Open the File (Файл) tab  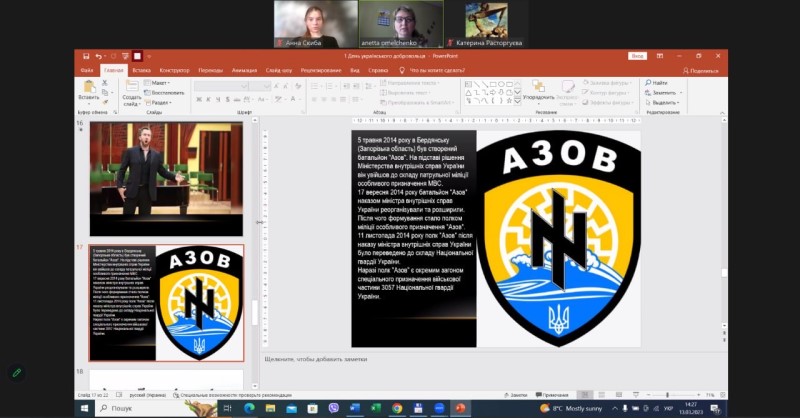click(x=87, y=70)
